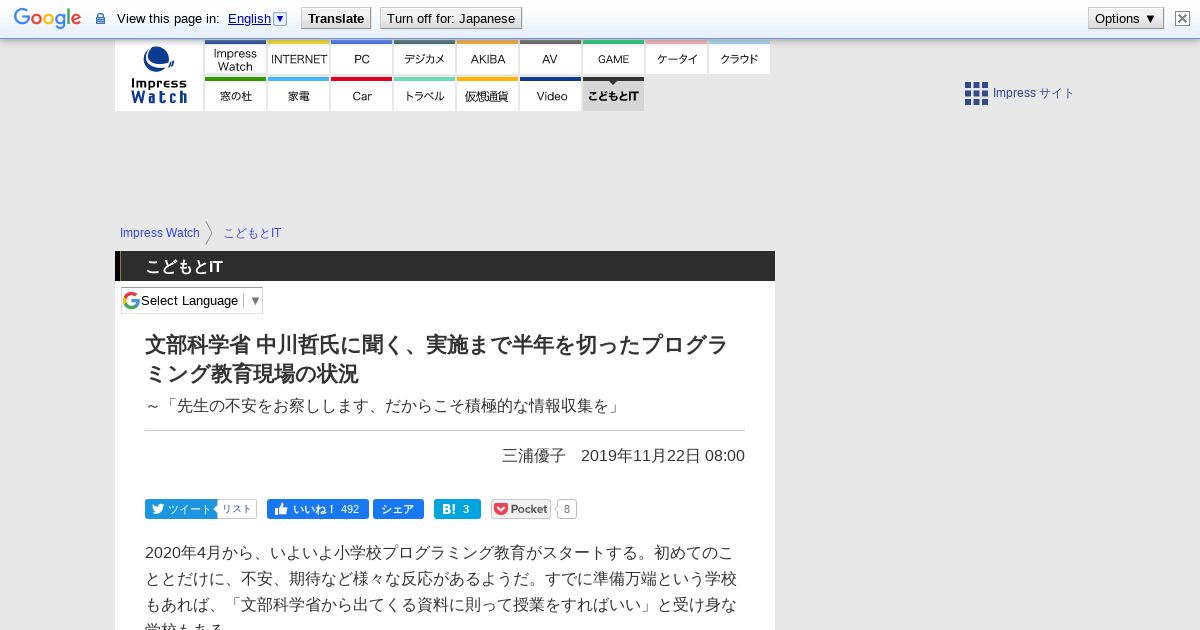Click the Pocket save button

pos(521,509)
